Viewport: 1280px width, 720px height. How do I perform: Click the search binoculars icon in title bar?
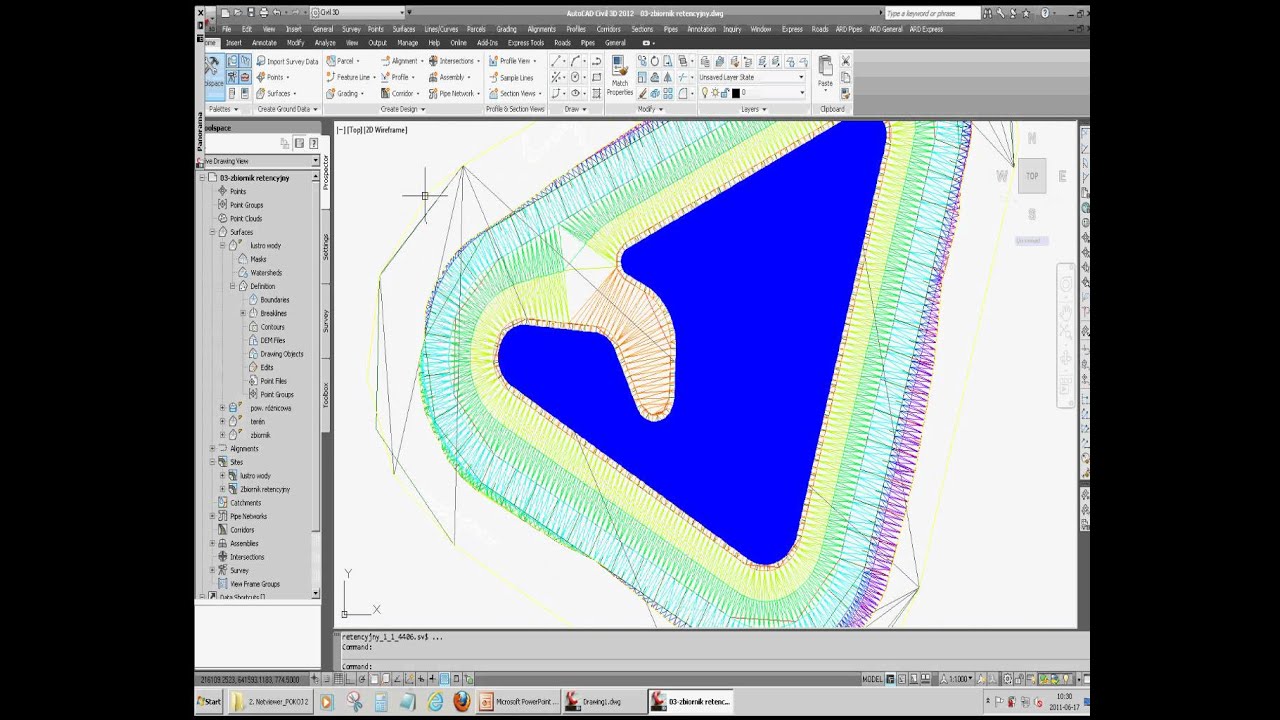(987, 13)
